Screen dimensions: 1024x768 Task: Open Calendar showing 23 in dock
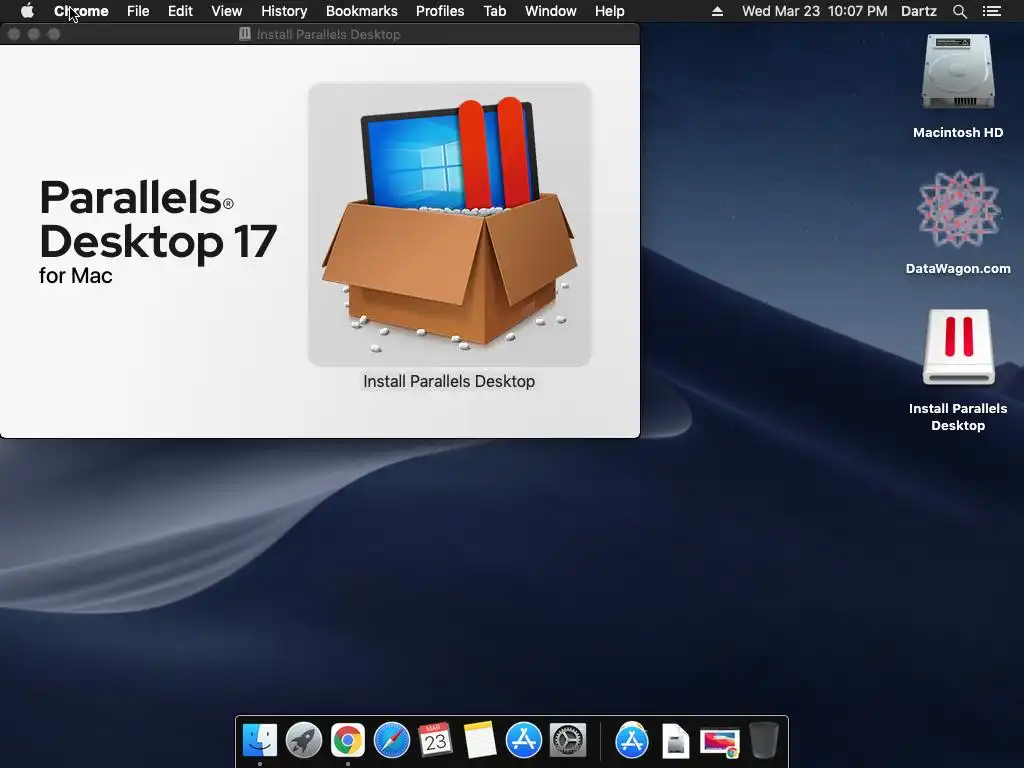pos(435,741)
